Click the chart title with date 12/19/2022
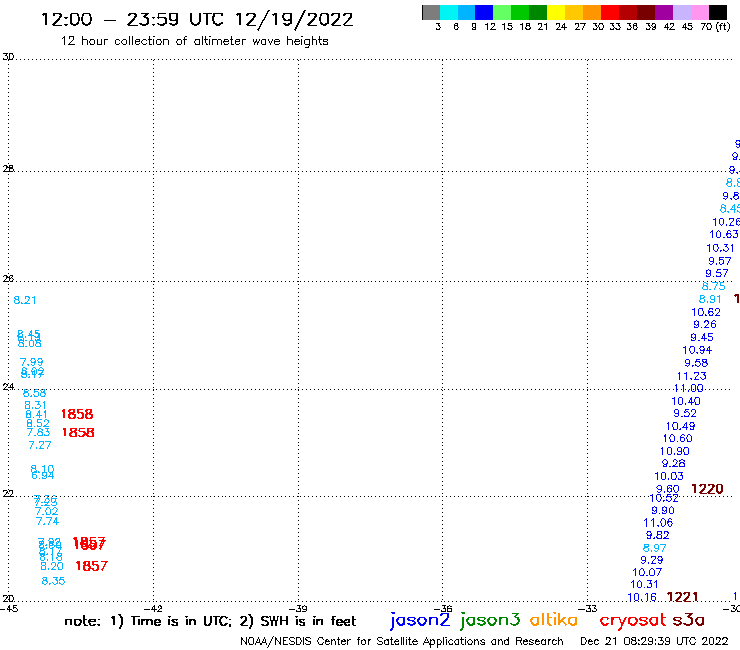Image resolution: width=740 pixels, height=650 pixels. pos(197,19)
